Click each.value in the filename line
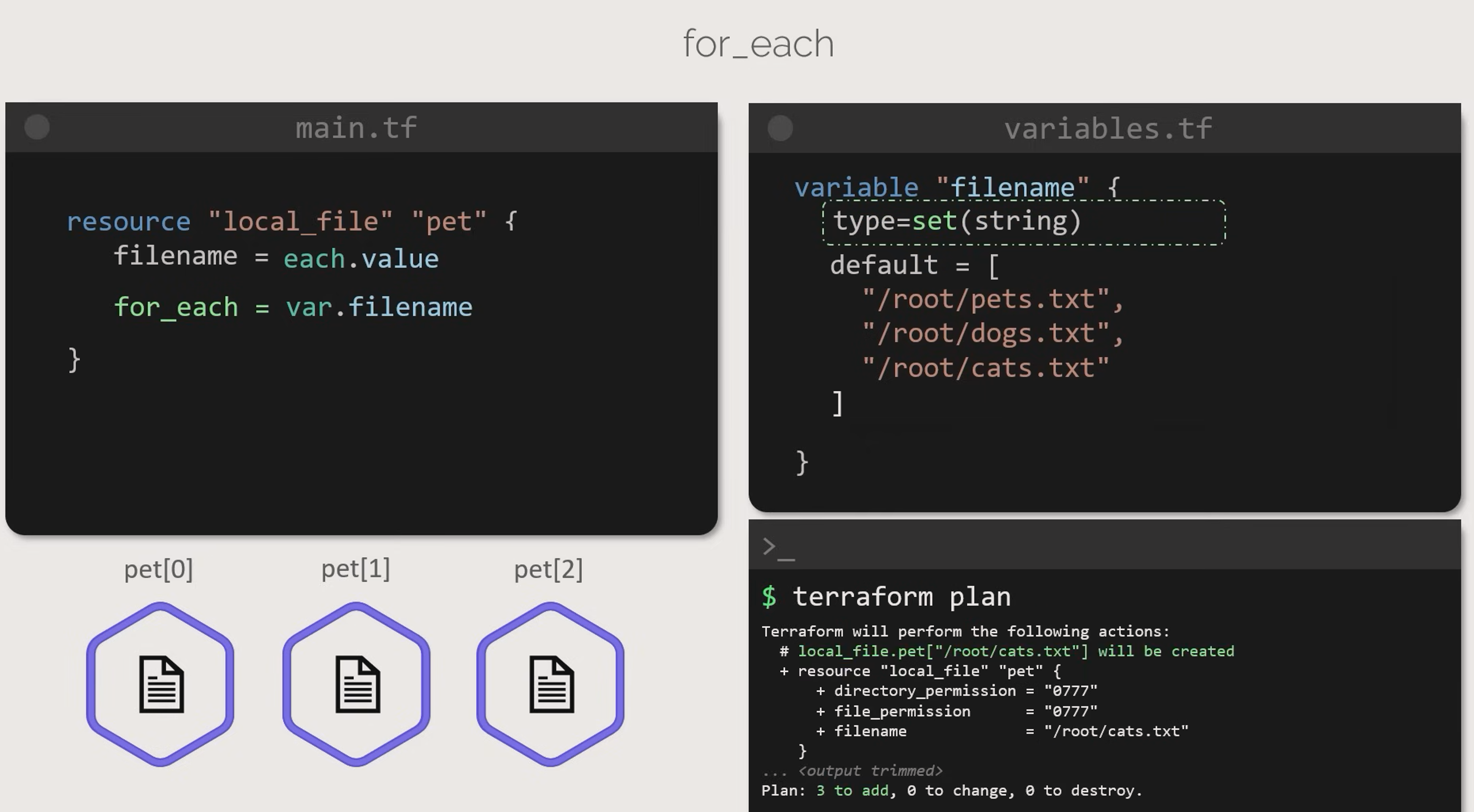This screenshot has width=1474, height=812. point(361,259)
